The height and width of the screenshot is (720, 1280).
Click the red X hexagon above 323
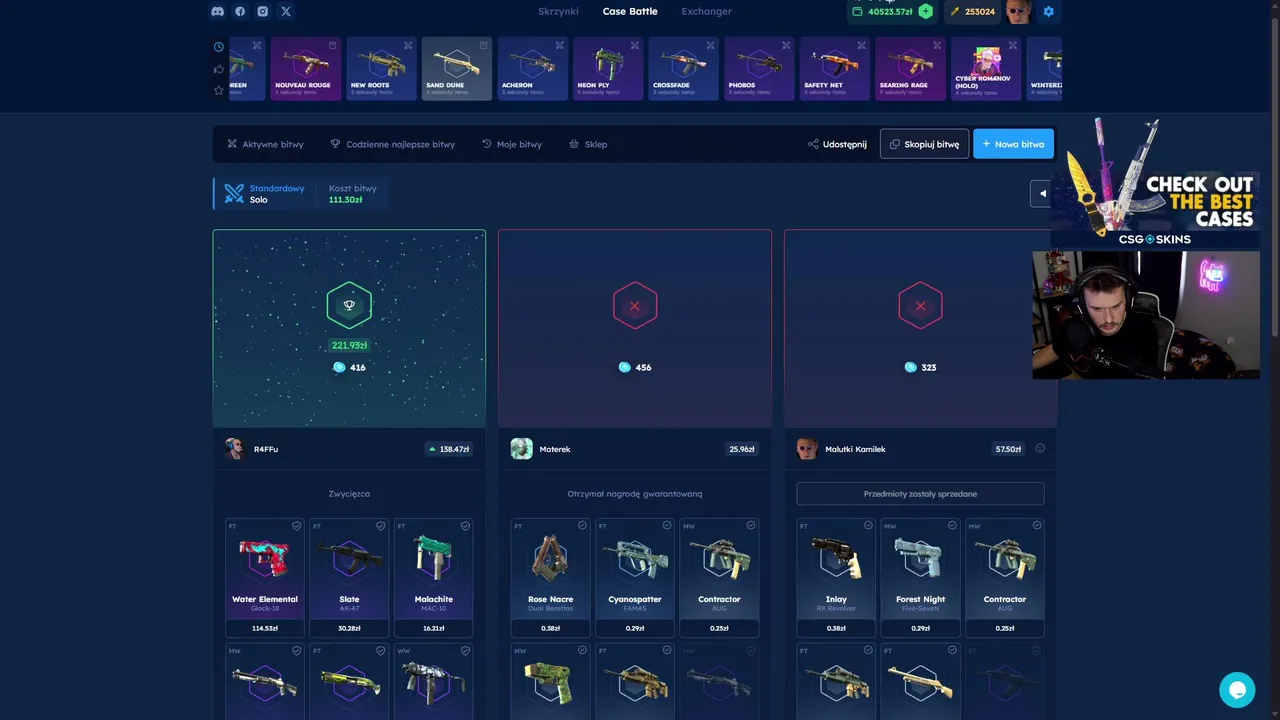(x=920, y=306)
